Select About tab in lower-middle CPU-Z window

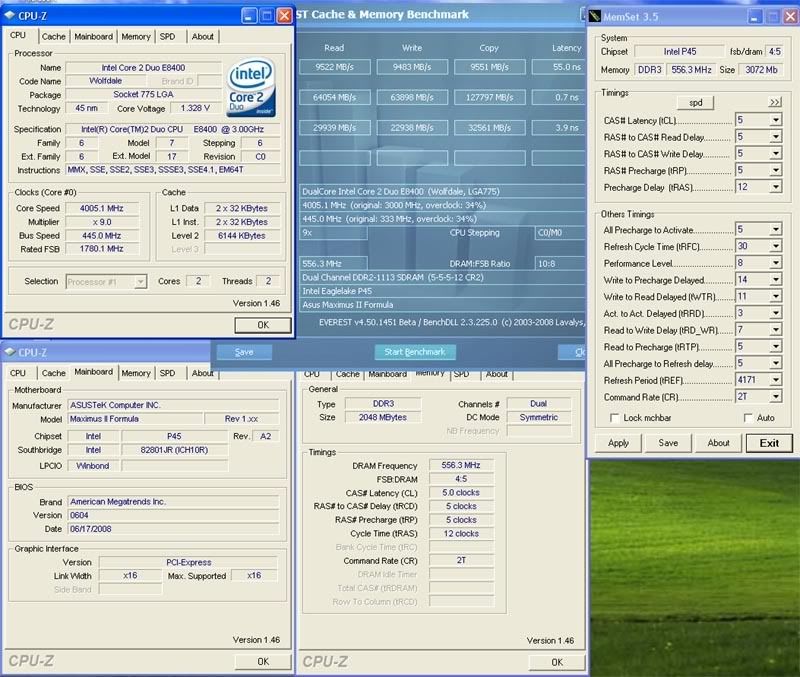pos(496,374)
